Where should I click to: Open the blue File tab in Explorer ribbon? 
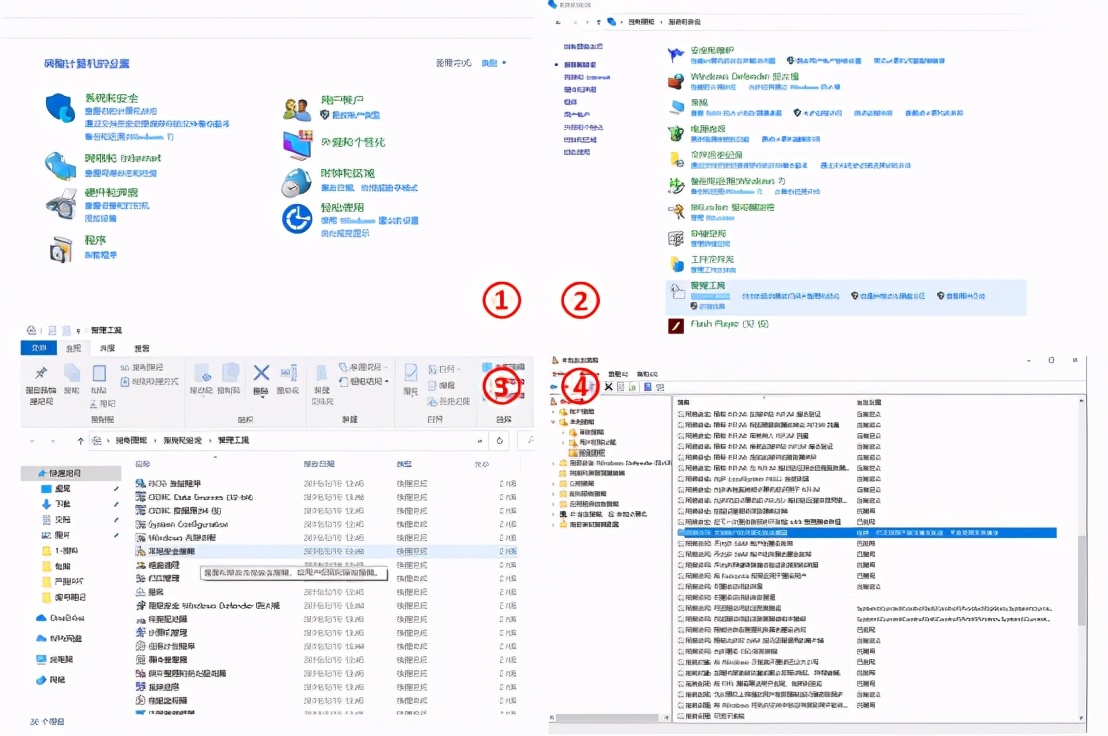click(x=37, y=348)
